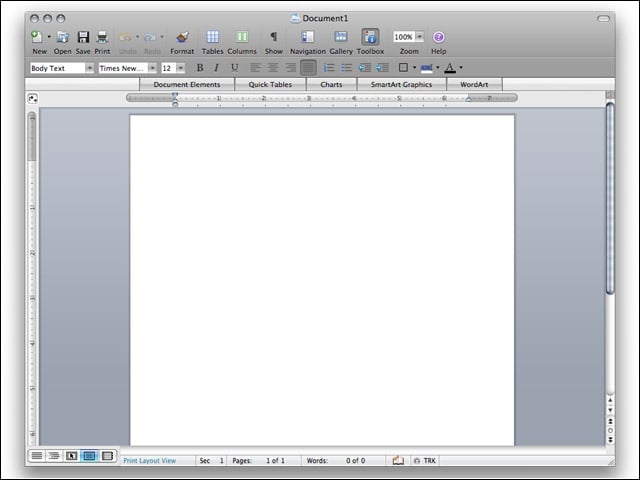Toggle Underline formatting
Image resolution: width=640 pixels, height=480 pixels.
(x=235, y=68)
